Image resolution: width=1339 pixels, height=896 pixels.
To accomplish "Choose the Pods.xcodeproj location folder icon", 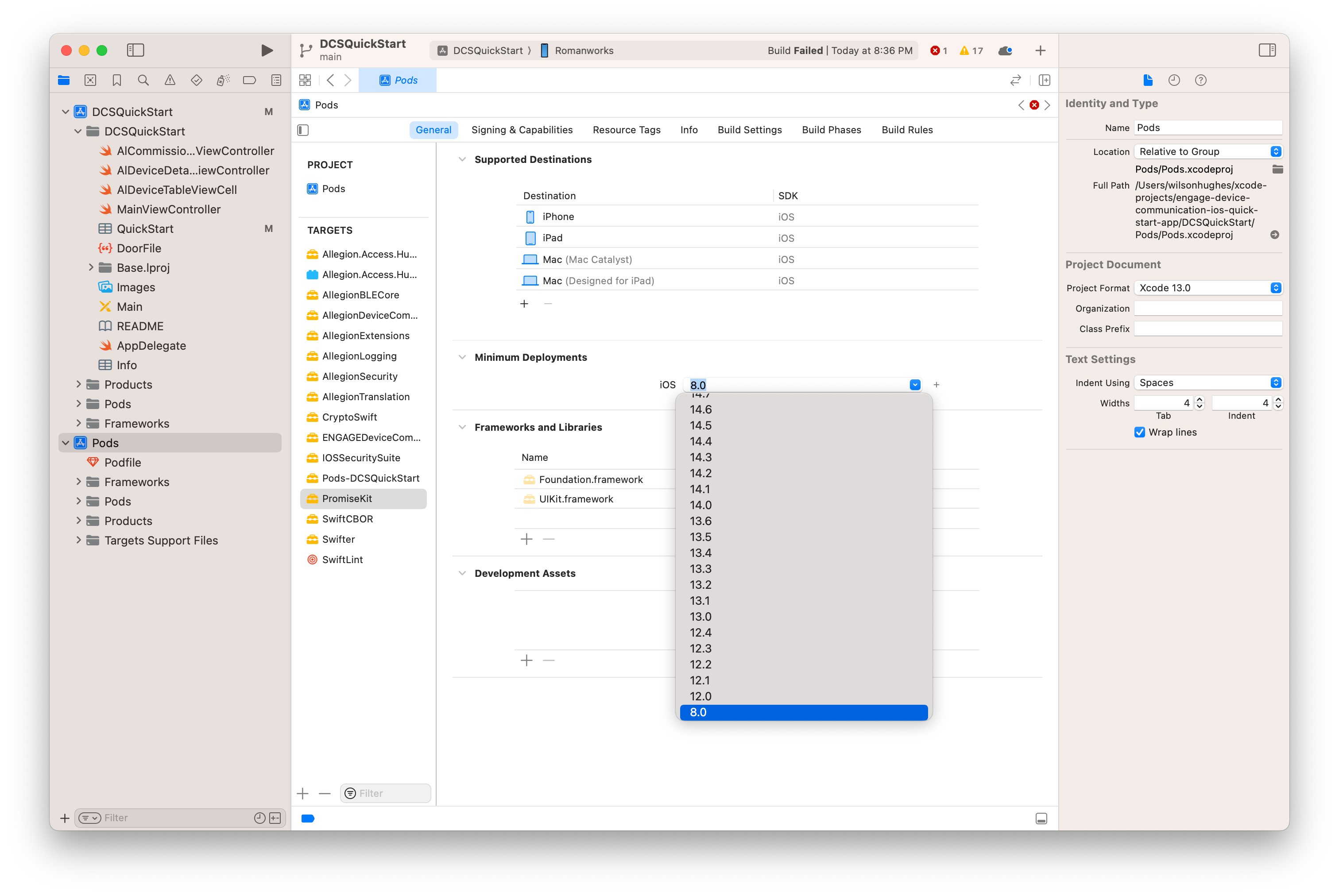I will tap(1277, 169).
